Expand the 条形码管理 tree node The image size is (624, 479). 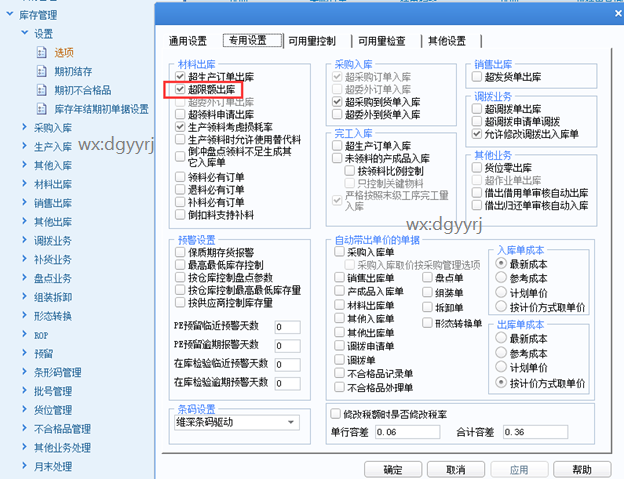click(x=23, y=372)
